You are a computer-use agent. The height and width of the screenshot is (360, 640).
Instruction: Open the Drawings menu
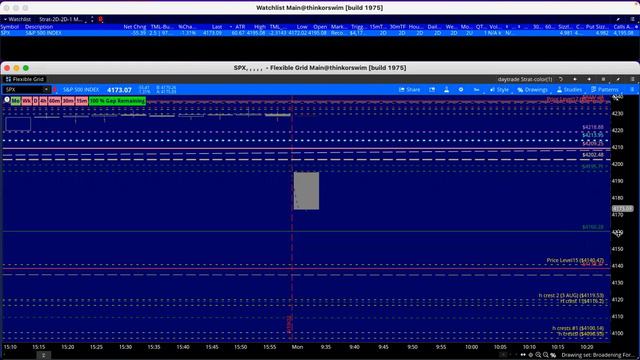tap(532, 90)
